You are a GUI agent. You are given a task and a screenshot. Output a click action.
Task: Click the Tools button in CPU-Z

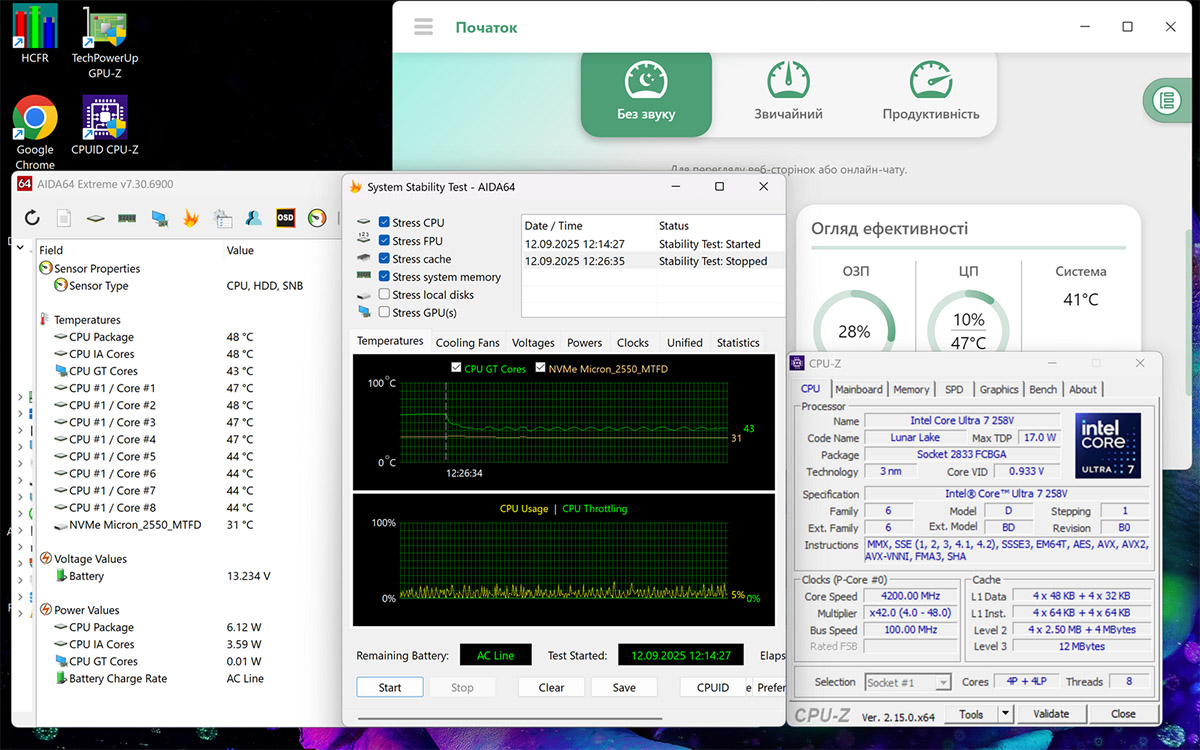pyautogui.click(x=971, y=714)
